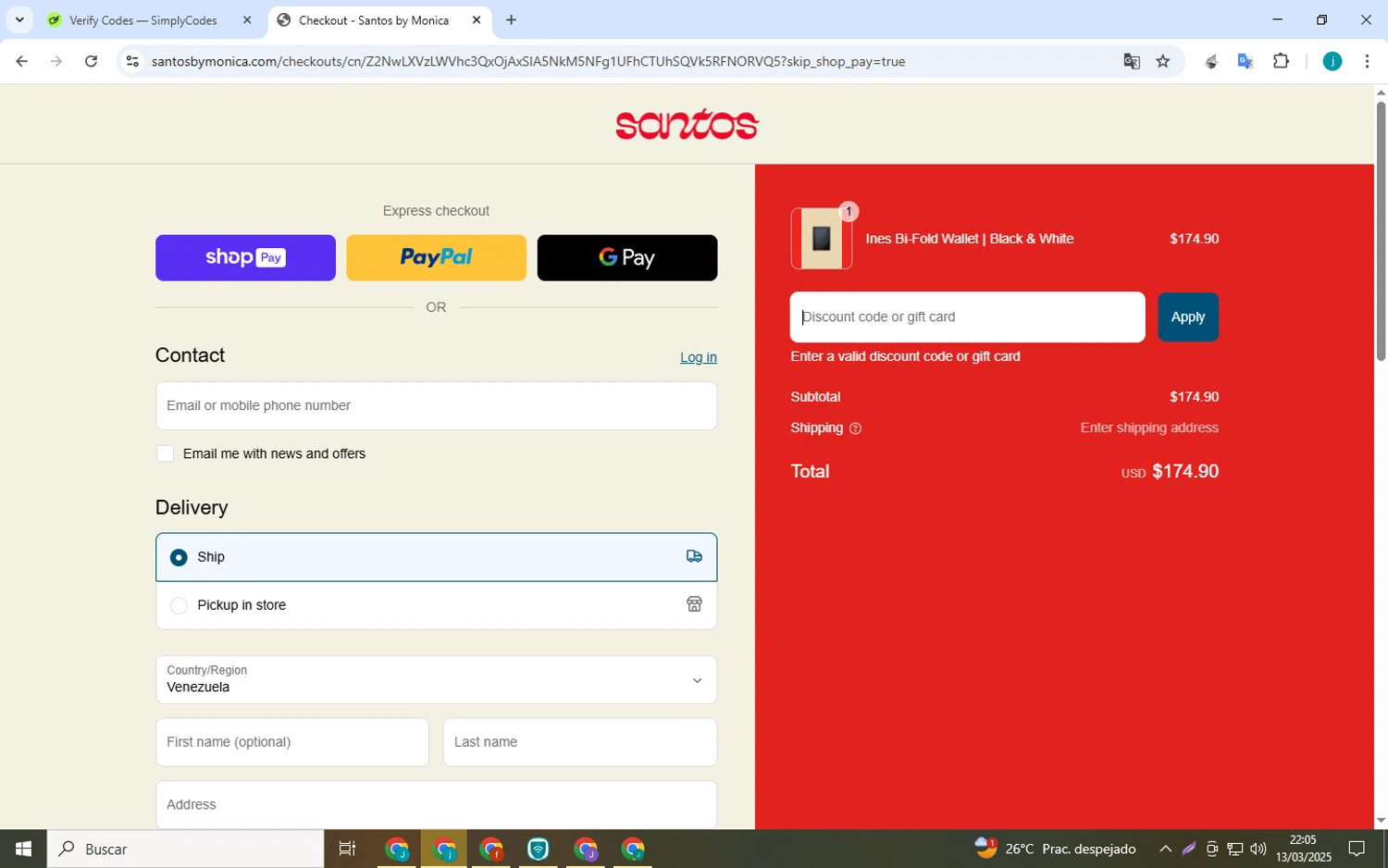Check out using PayPal
This screenshot has width=1388, height=868.
436,257
